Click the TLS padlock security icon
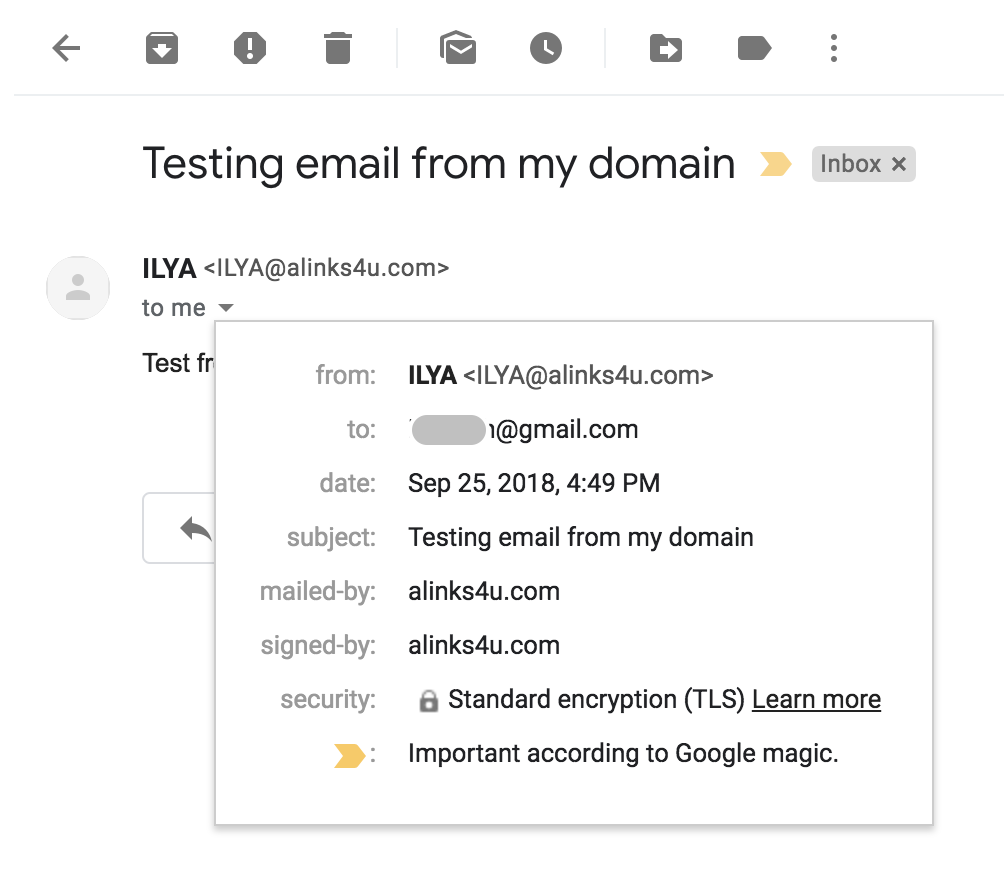 pyautogui.click(x=428, y=701)
